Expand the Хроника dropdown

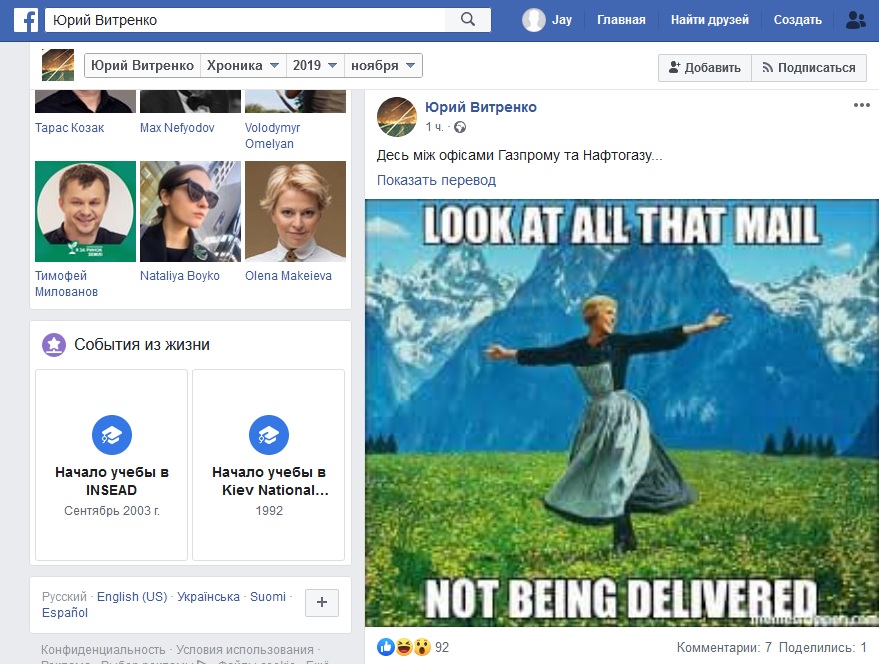[243, 66]
